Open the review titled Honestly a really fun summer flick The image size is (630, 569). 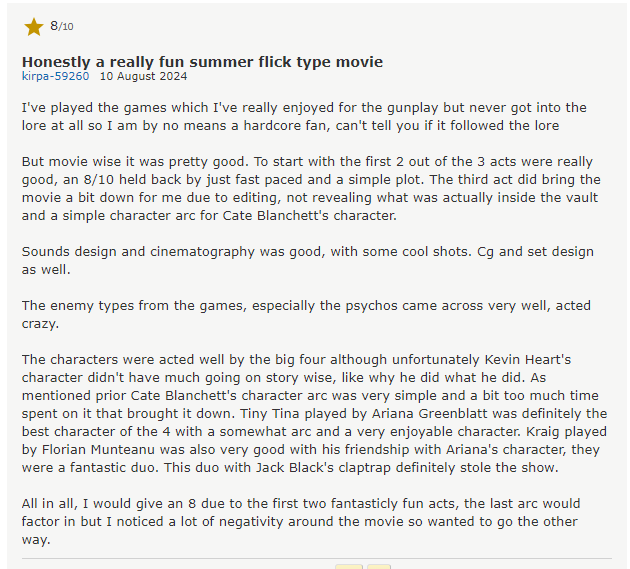coord(202,62)
